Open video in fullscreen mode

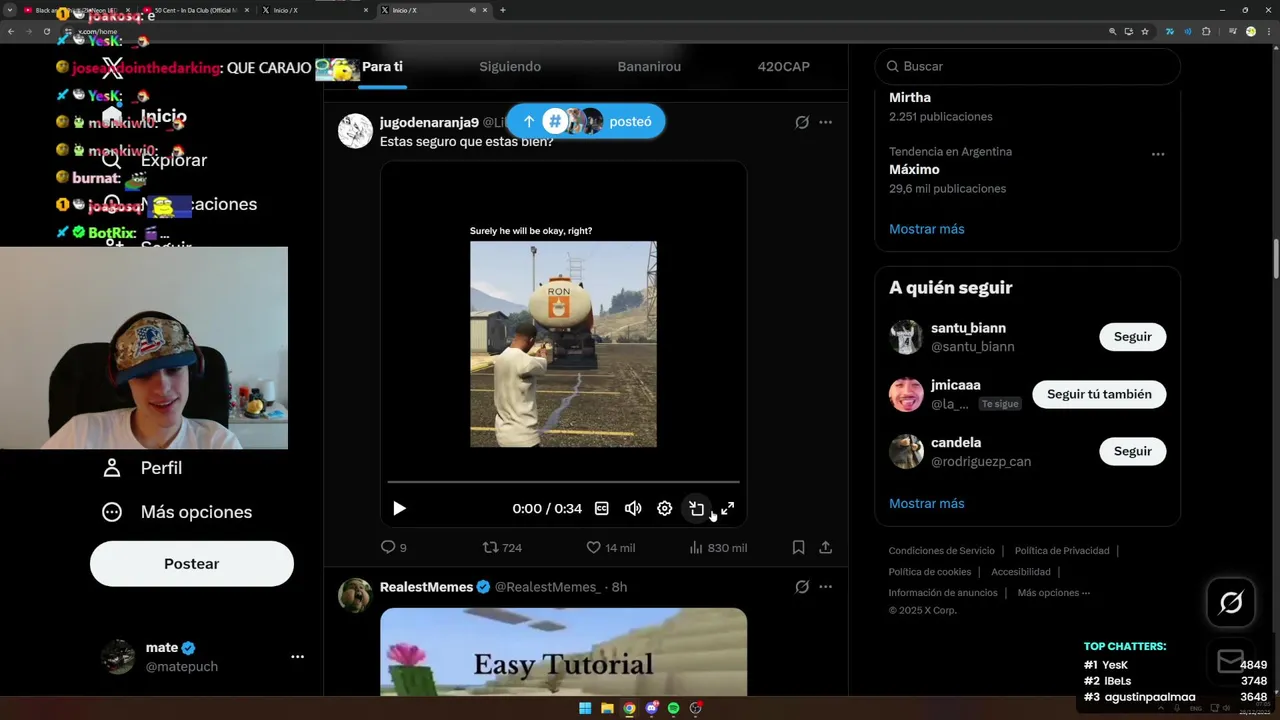click(728, 508)
